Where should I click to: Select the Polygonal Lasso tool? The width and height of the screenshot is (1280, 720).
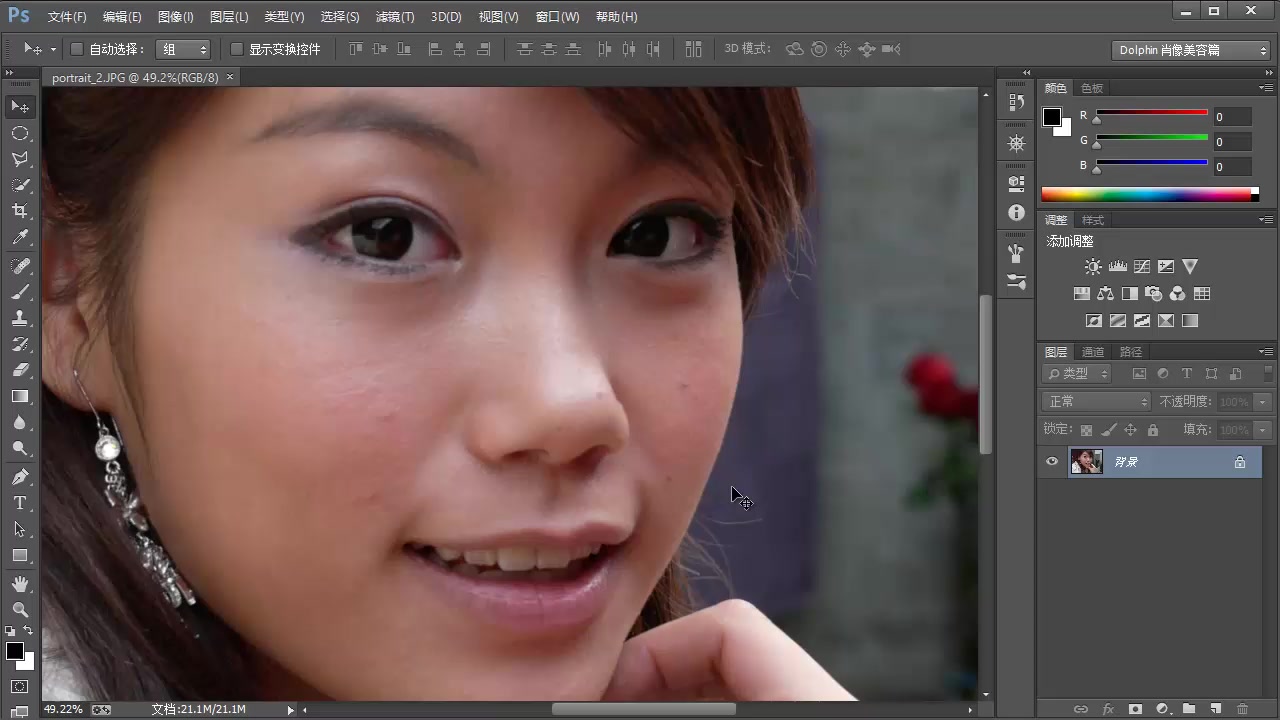[x=20, y=159]
